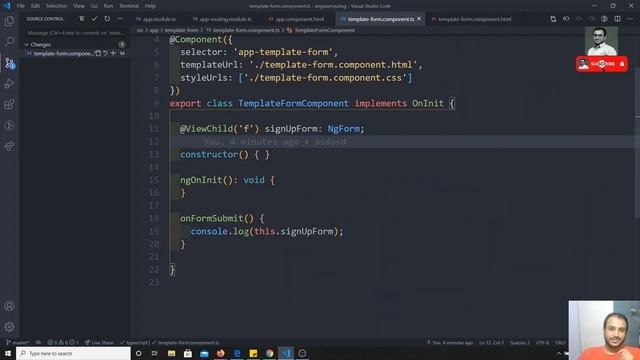Click the GitLens pie-style icon in editor toolbar
Viewport: 640px width, 360px height.
(x=604, y=19)
